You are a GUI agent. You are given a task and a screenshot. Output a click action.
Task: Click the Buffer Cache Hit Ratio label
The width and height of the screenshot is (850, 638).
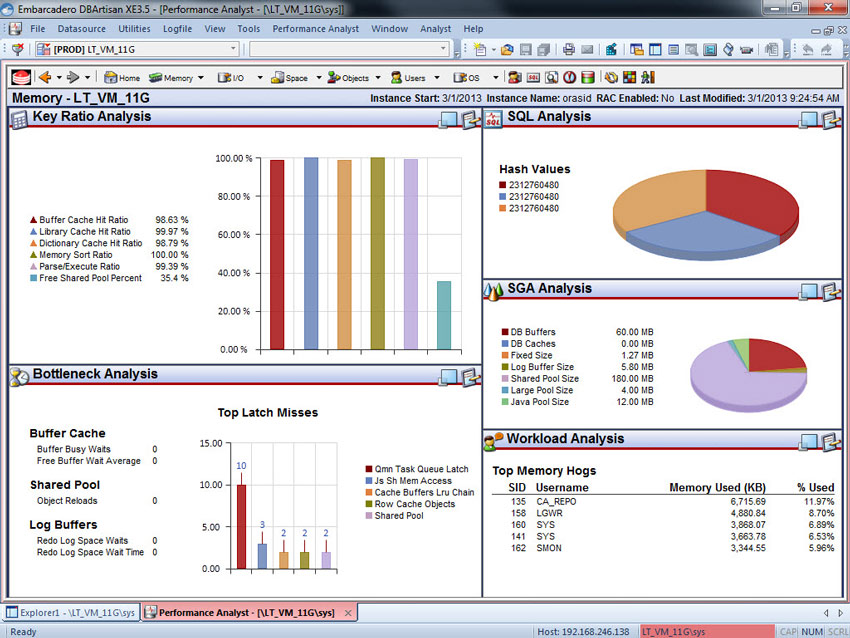(x=83, y=220)
